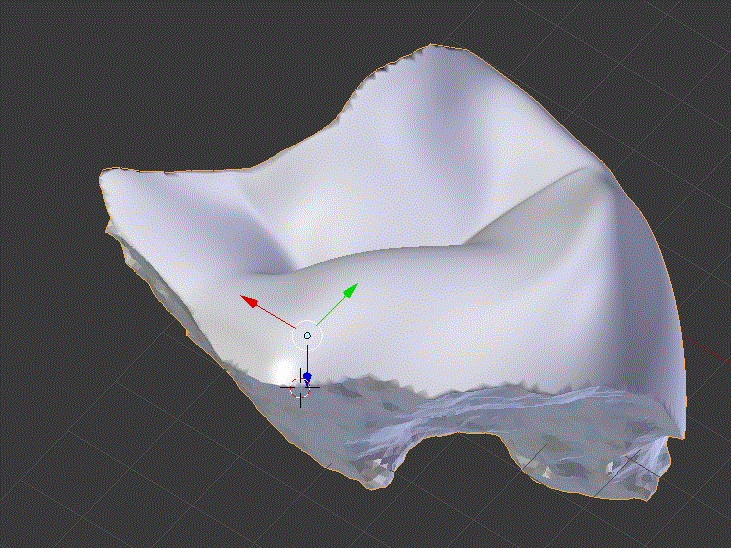Click the green Y-axis line shaft
731x548 pixels.
pos(330,312)
